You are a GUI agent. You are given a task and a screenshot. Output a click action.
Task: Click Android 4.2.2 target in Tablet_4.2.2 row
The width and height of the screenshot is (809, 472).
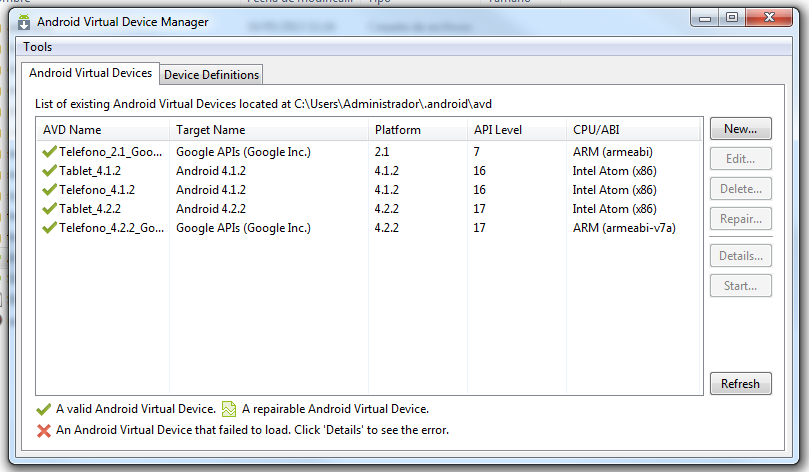pyautogui.click(x=211, y=209)
